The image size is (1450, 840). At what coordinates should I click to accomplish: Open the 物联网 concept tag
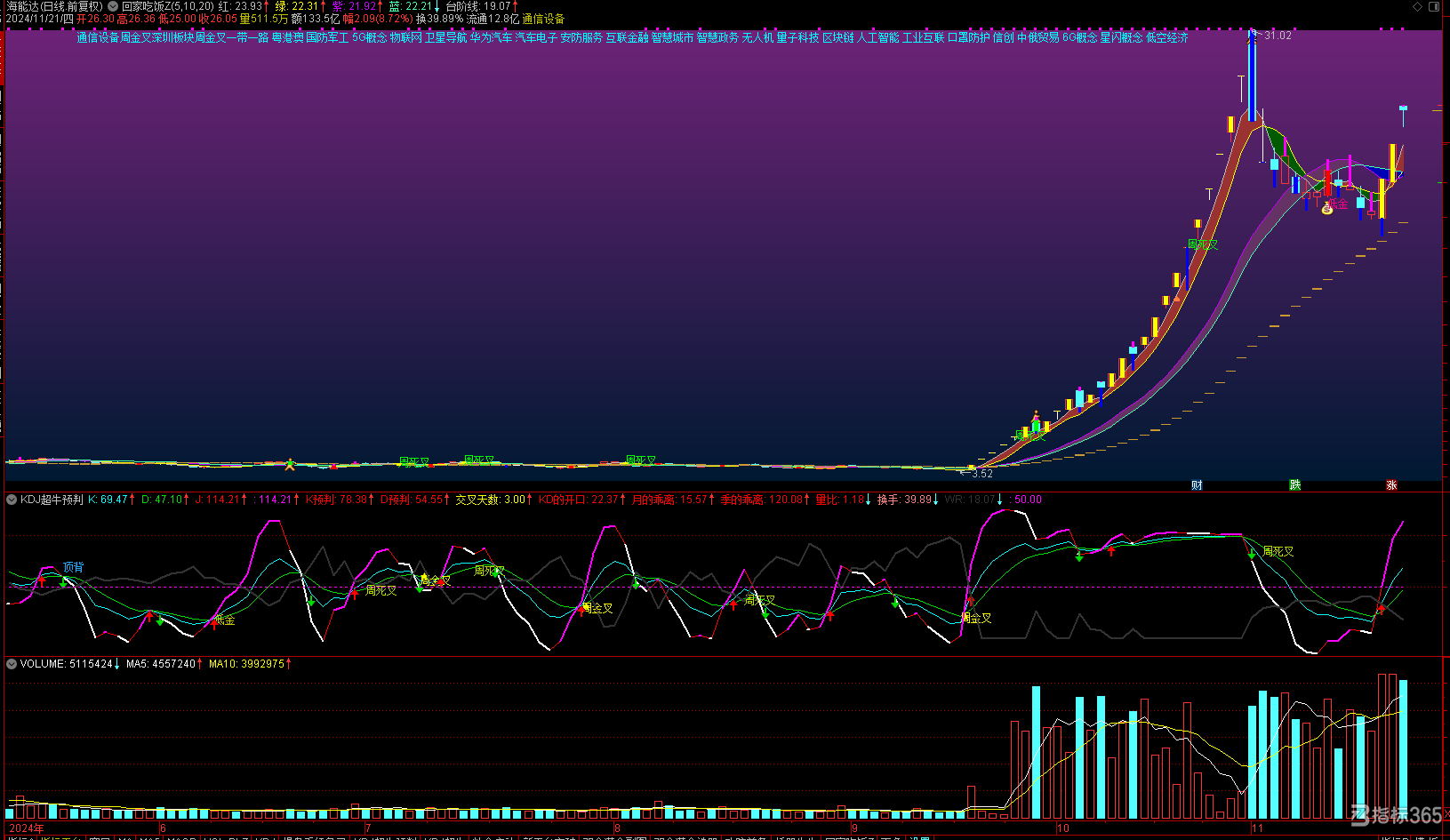coord(405,37)
